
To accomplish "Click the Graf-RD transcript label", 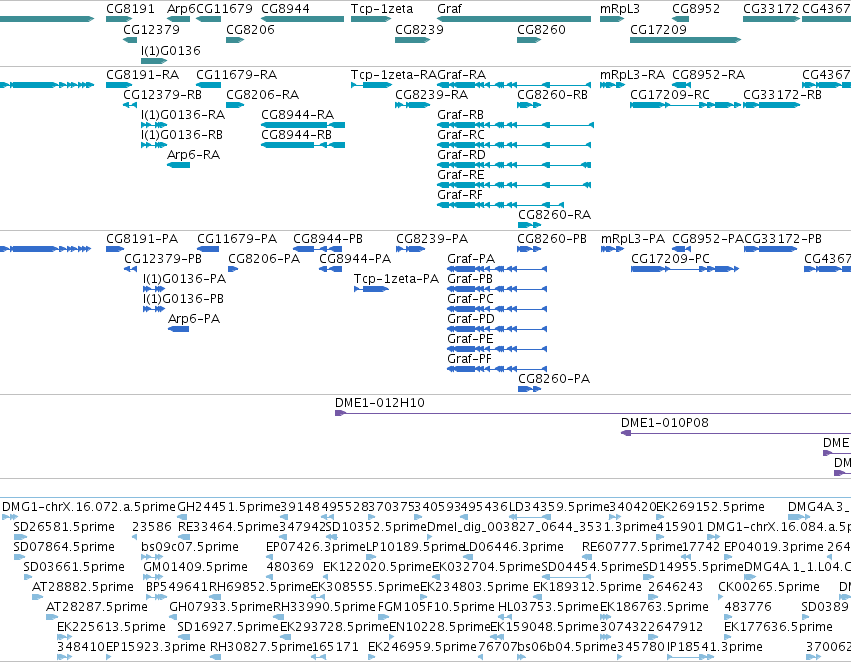I will click(461, 155).
